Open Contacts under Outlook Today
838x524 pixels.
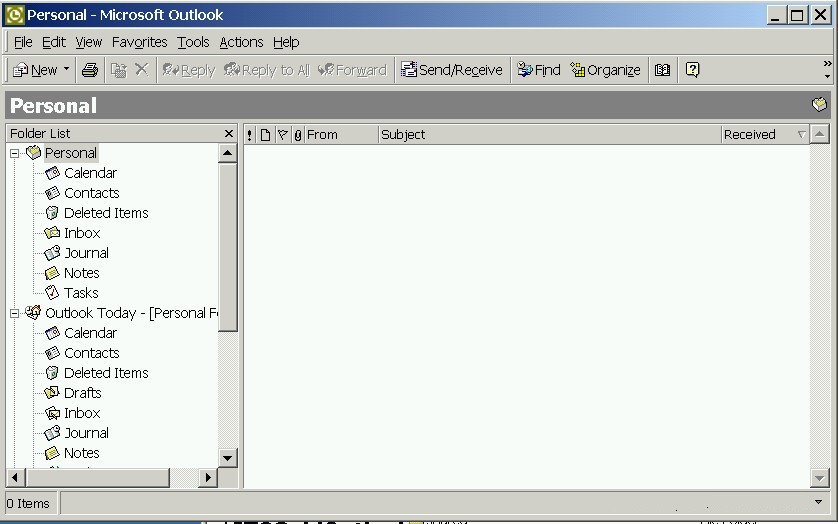point(91,353)
